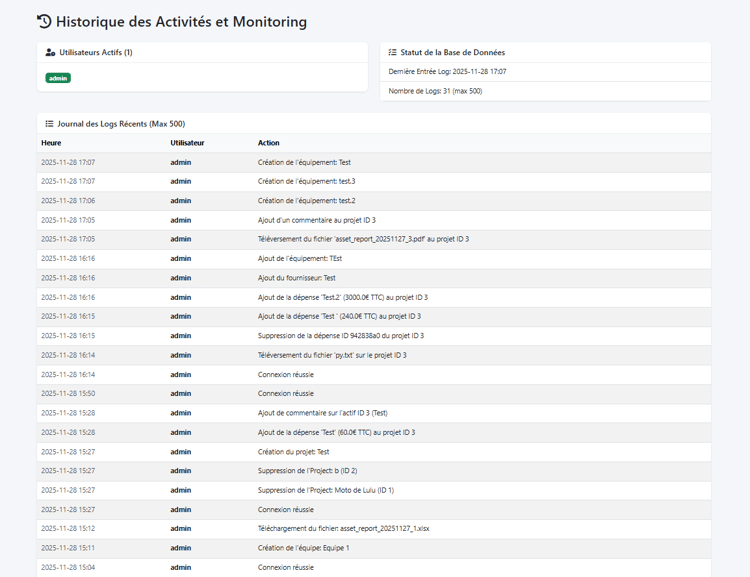This screenshot has width=750, height=577.
Task: Select the 'Création de l'équipement: test.3' log row
Action: (x=306, y=181)
